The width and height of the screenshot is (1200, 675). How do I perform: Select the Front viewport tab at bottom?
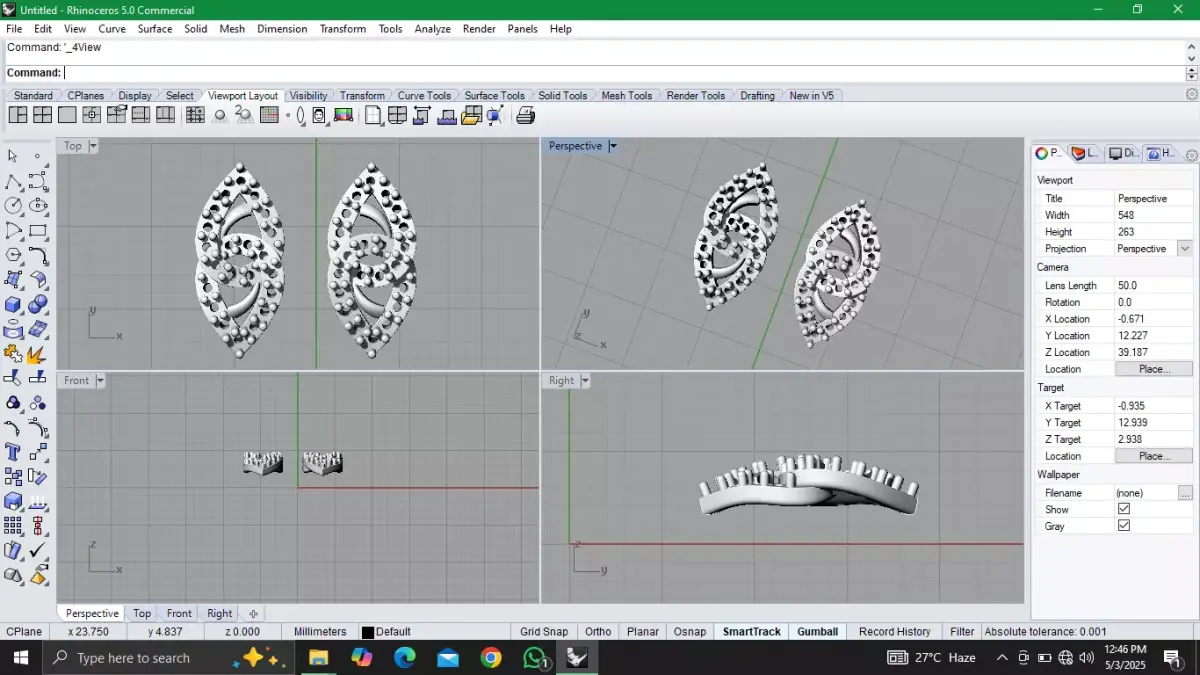tap(179, 614)
